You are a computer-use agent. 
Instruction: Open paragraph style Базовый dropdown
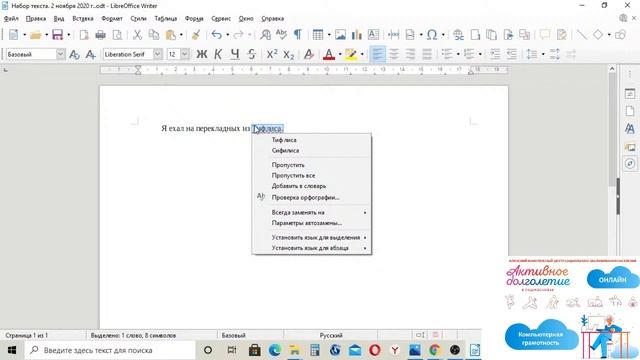(60, 54)
